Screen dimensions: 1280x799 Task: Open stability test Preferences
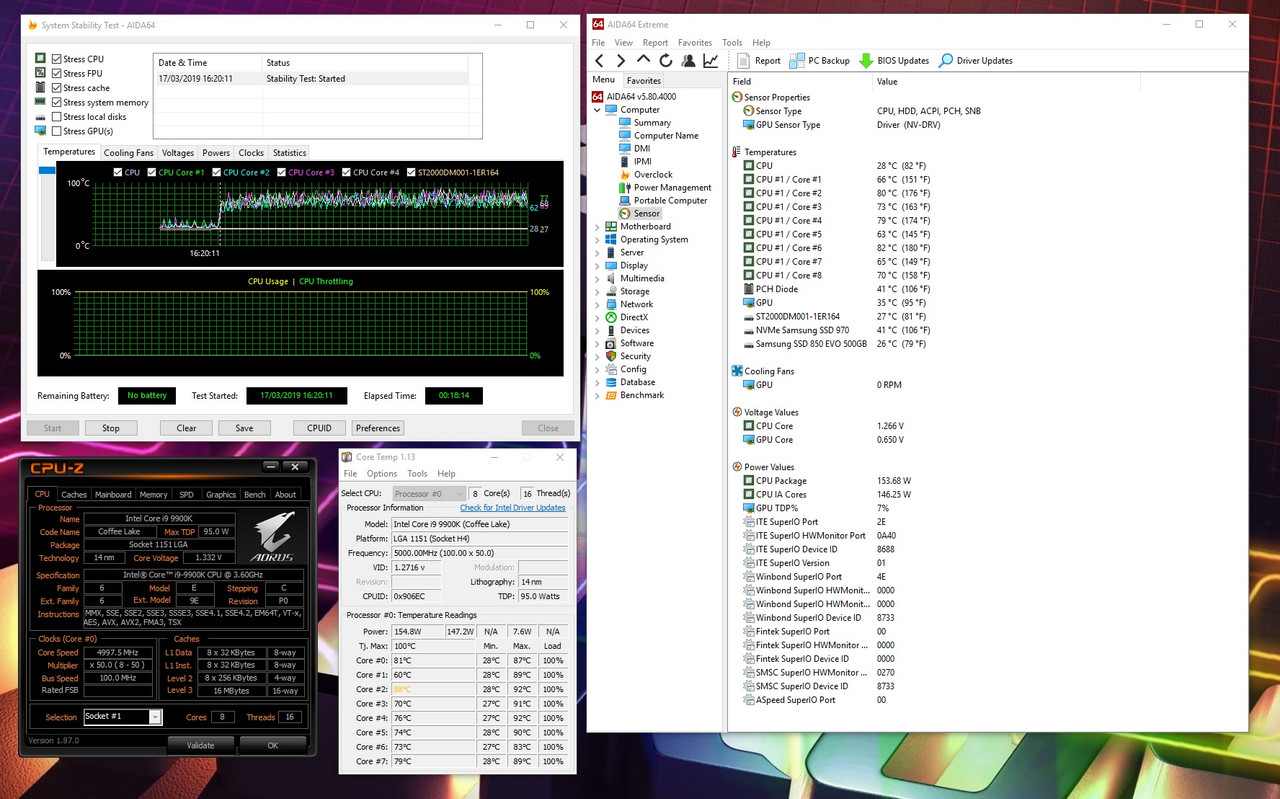pos(378,428)
